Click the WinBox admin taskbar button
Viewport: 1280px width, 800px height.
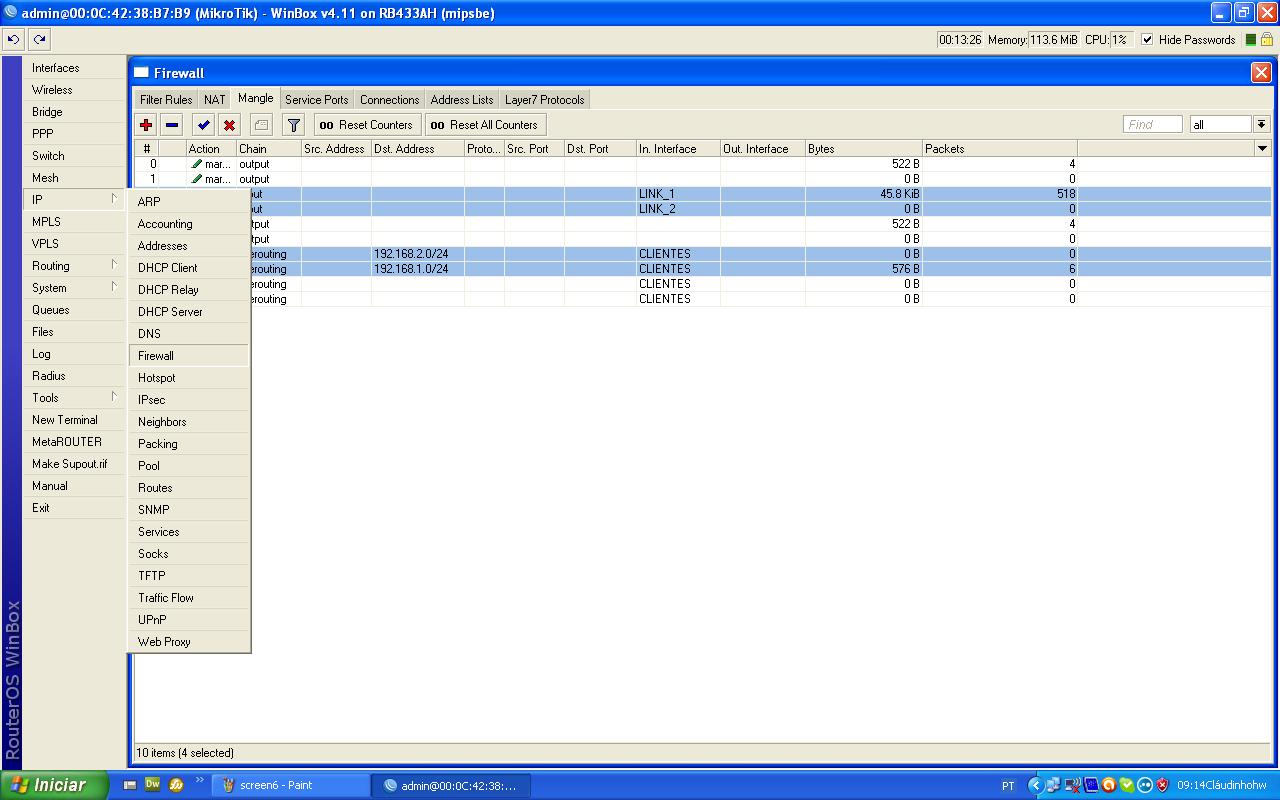[x=451, y=785]
